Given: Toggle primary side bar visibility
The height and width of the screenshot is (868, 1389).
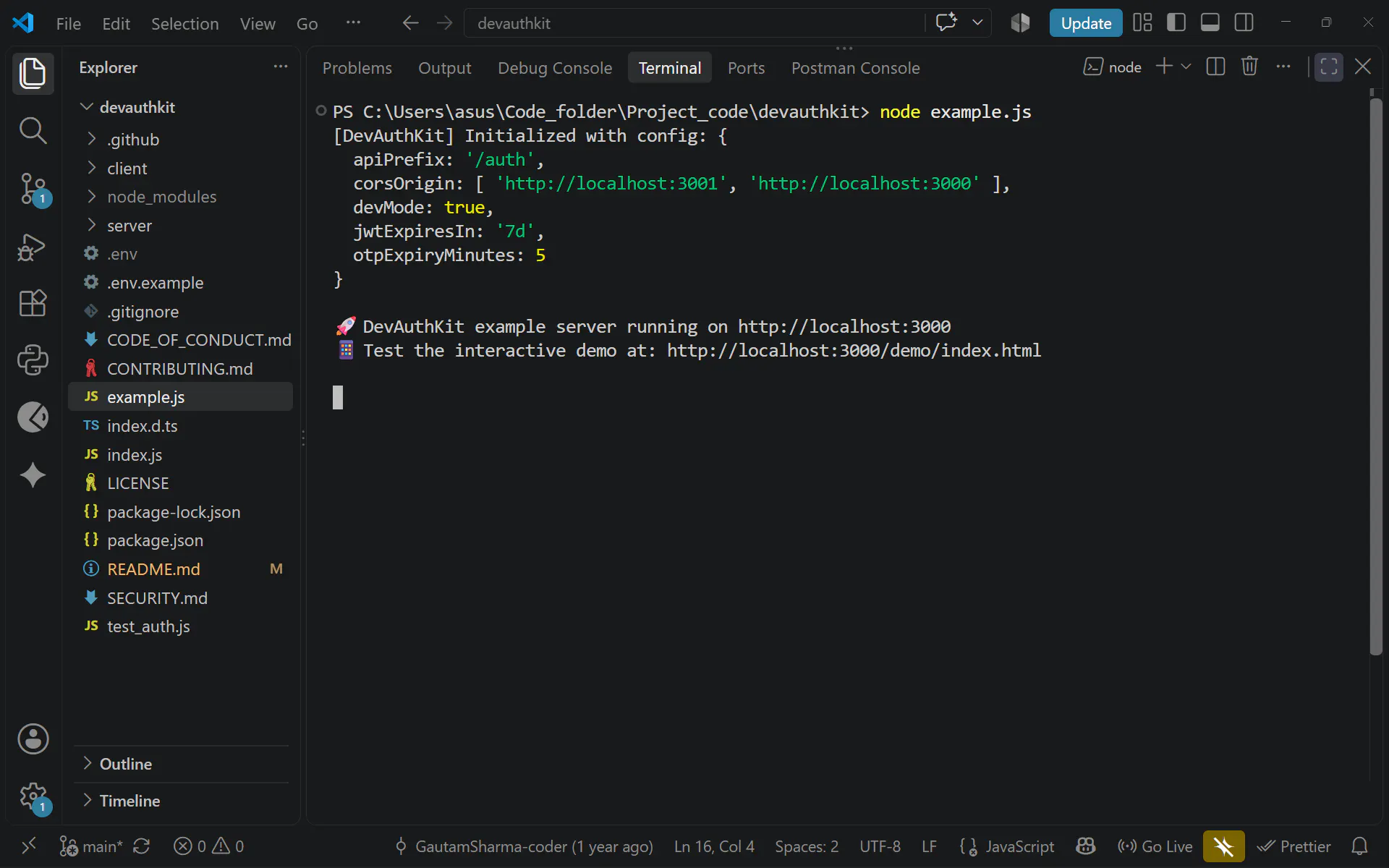Looking at the screenshot, I should click(1176, 22).
